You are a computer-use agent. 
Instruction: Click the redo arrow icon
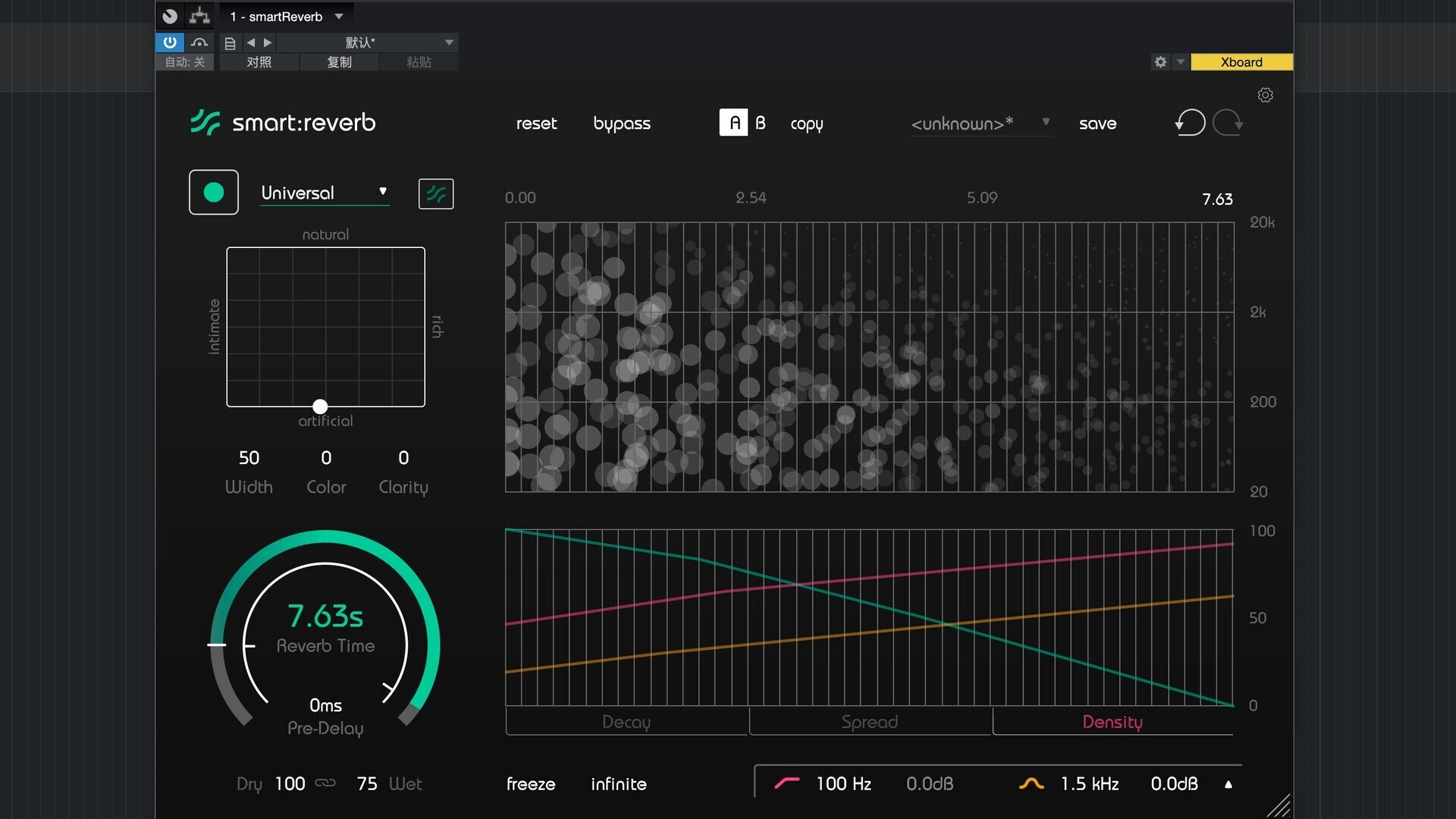(1227, 123)
